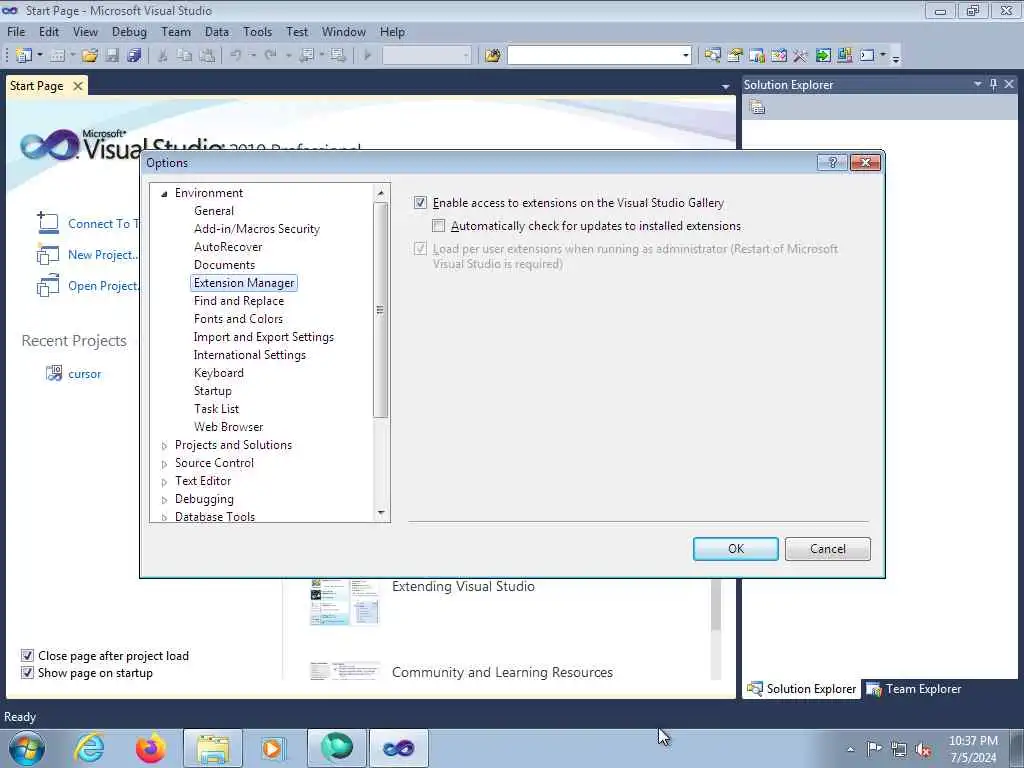Click the Save All toolbar icon
The width and height of the screenshot is (1024, 768).
pyautogui.click(x=135, y=56)
